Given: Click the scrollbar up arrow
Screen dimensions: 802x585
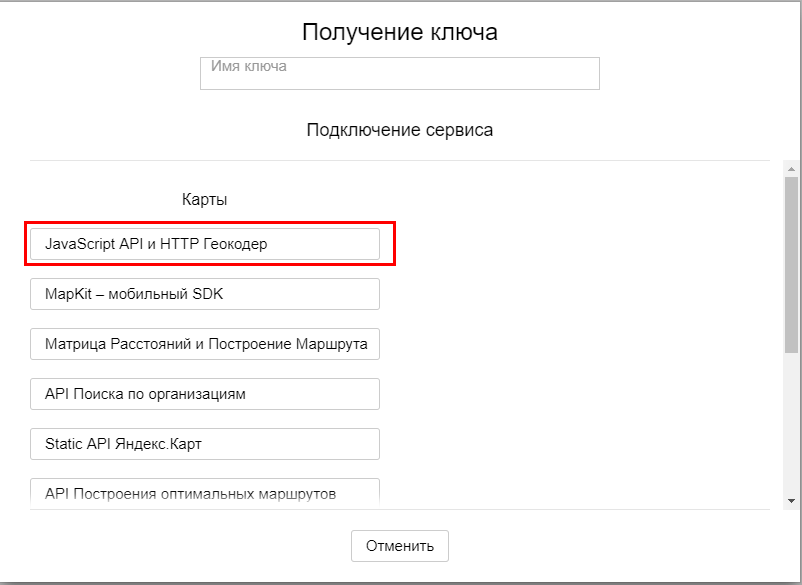Looking at the screenshot, I should pyautogui.click(x=791, y=169).
